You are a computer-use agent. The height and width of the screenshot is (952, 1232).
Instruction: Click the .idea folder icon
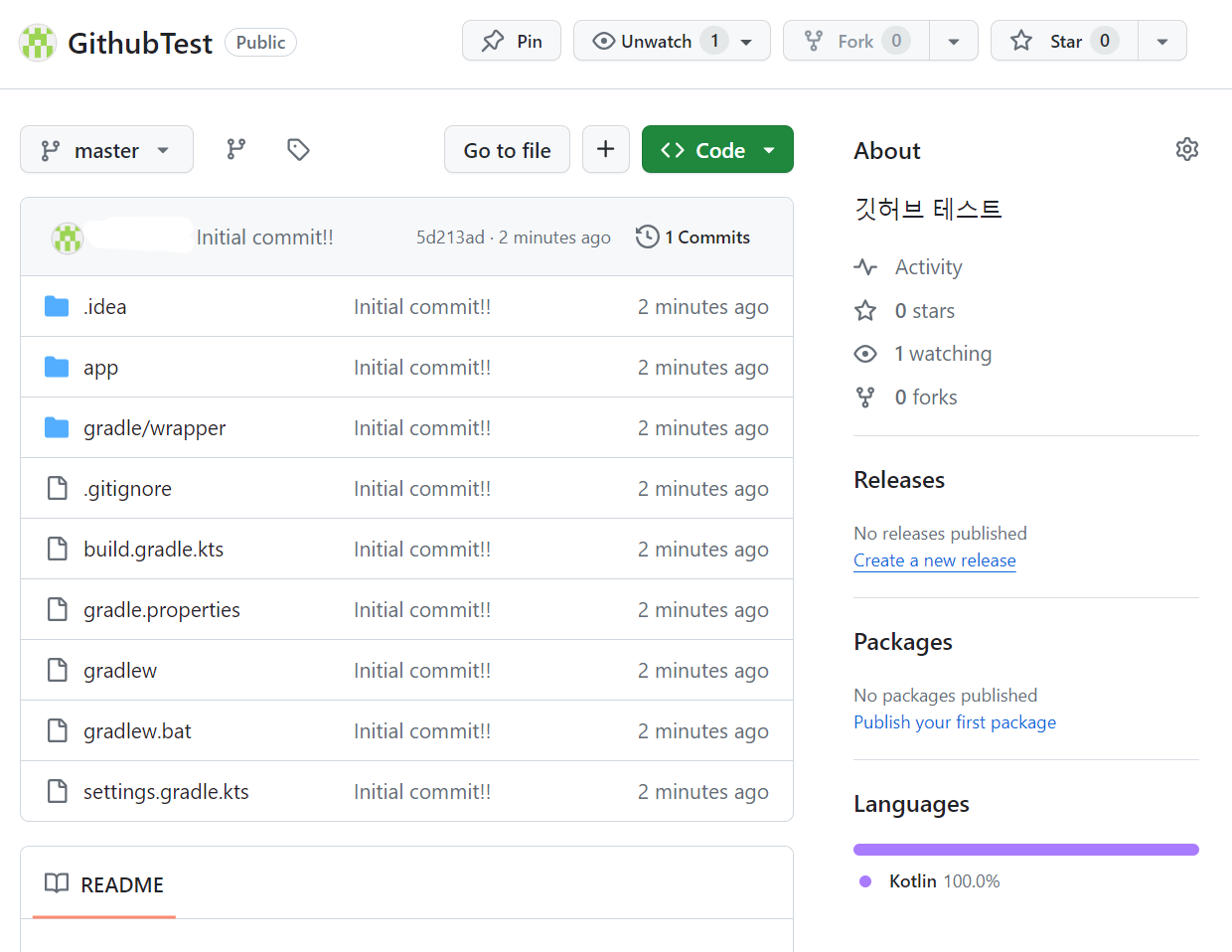[x=57, y=306]
